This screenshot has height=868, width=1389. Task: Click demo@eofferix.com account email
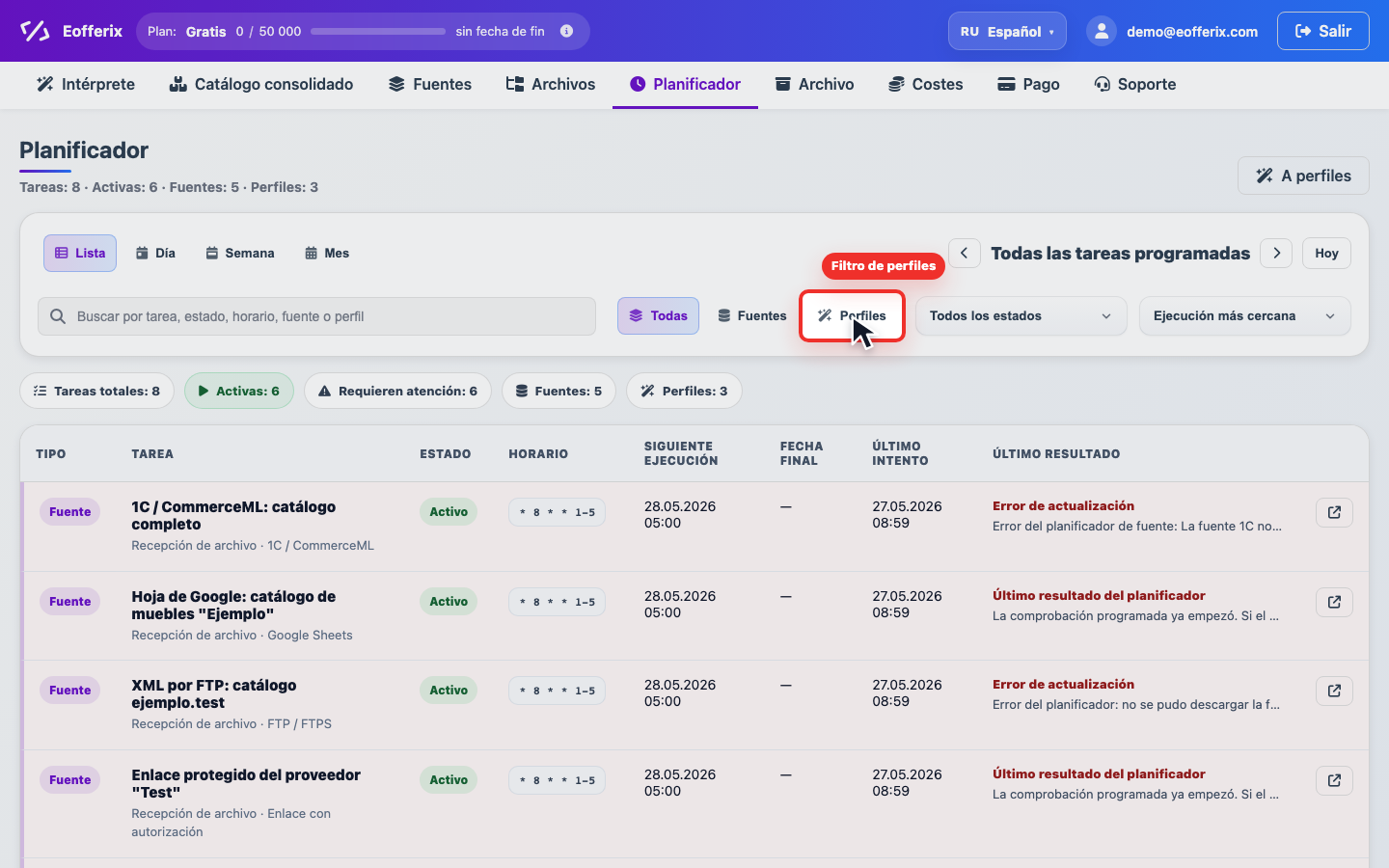click(x=1192, y=31)
